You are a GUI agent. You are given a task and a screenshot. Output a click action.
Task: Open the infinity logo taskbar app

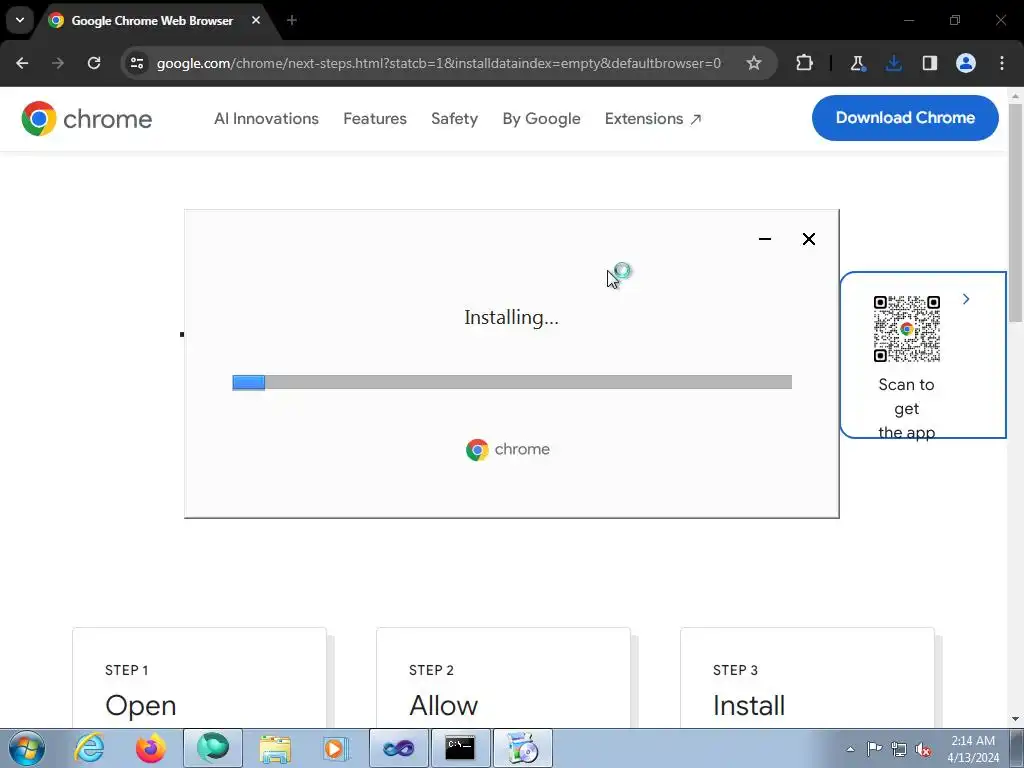tap(398, 748)
